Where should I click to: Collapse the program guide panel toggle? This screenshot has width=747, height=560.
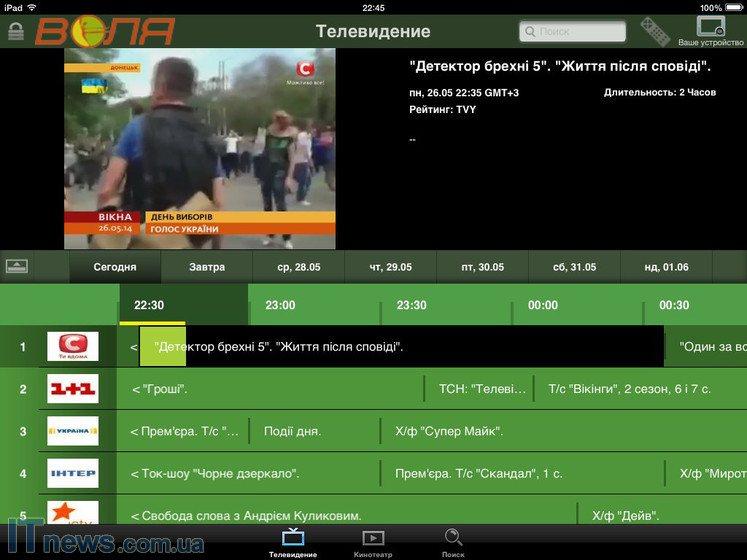tap(17, 267)
